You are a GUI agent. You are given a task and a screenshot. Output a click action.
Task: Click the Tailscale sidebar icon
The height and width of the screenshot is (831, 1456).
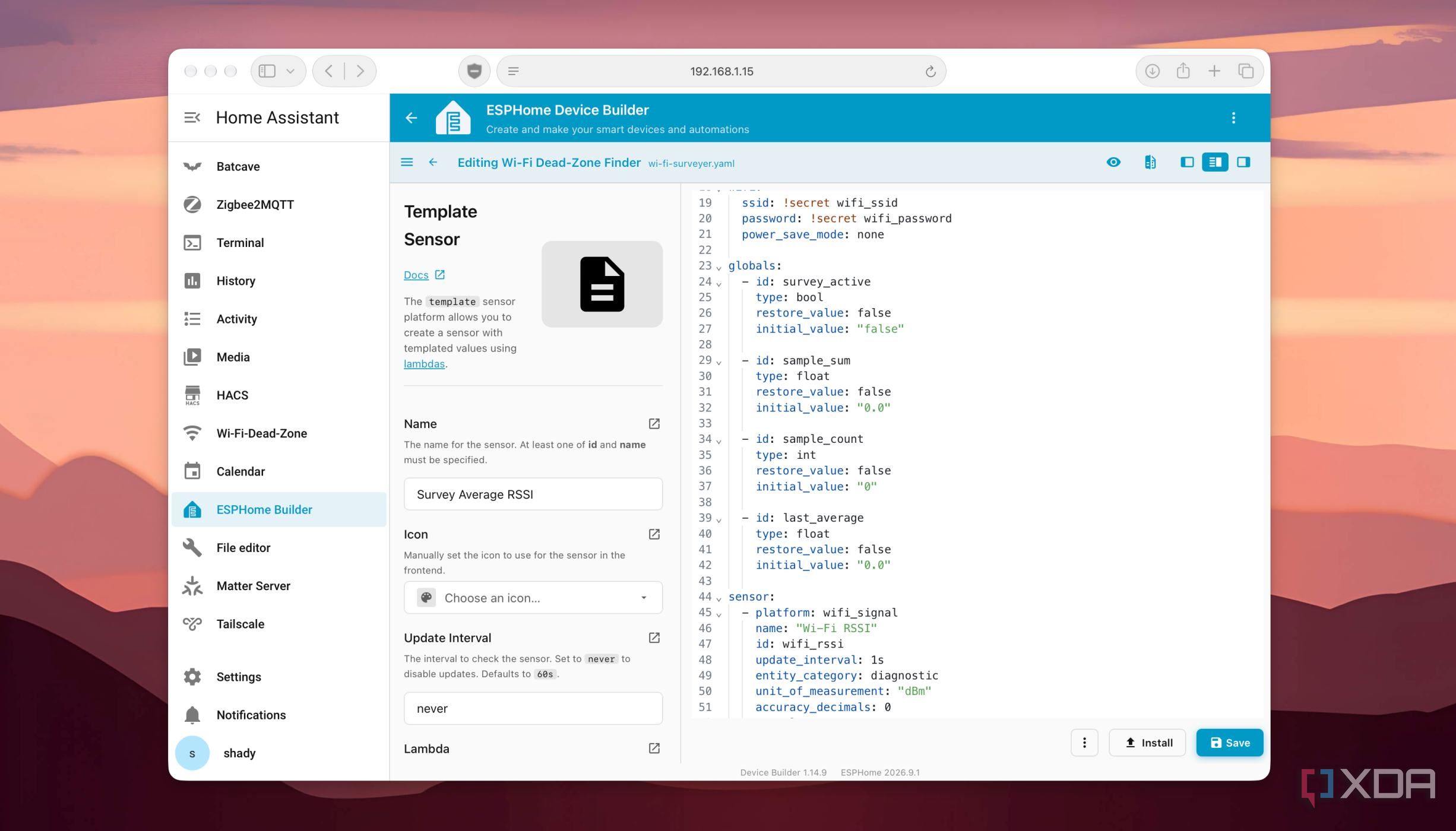pos(192,624)
